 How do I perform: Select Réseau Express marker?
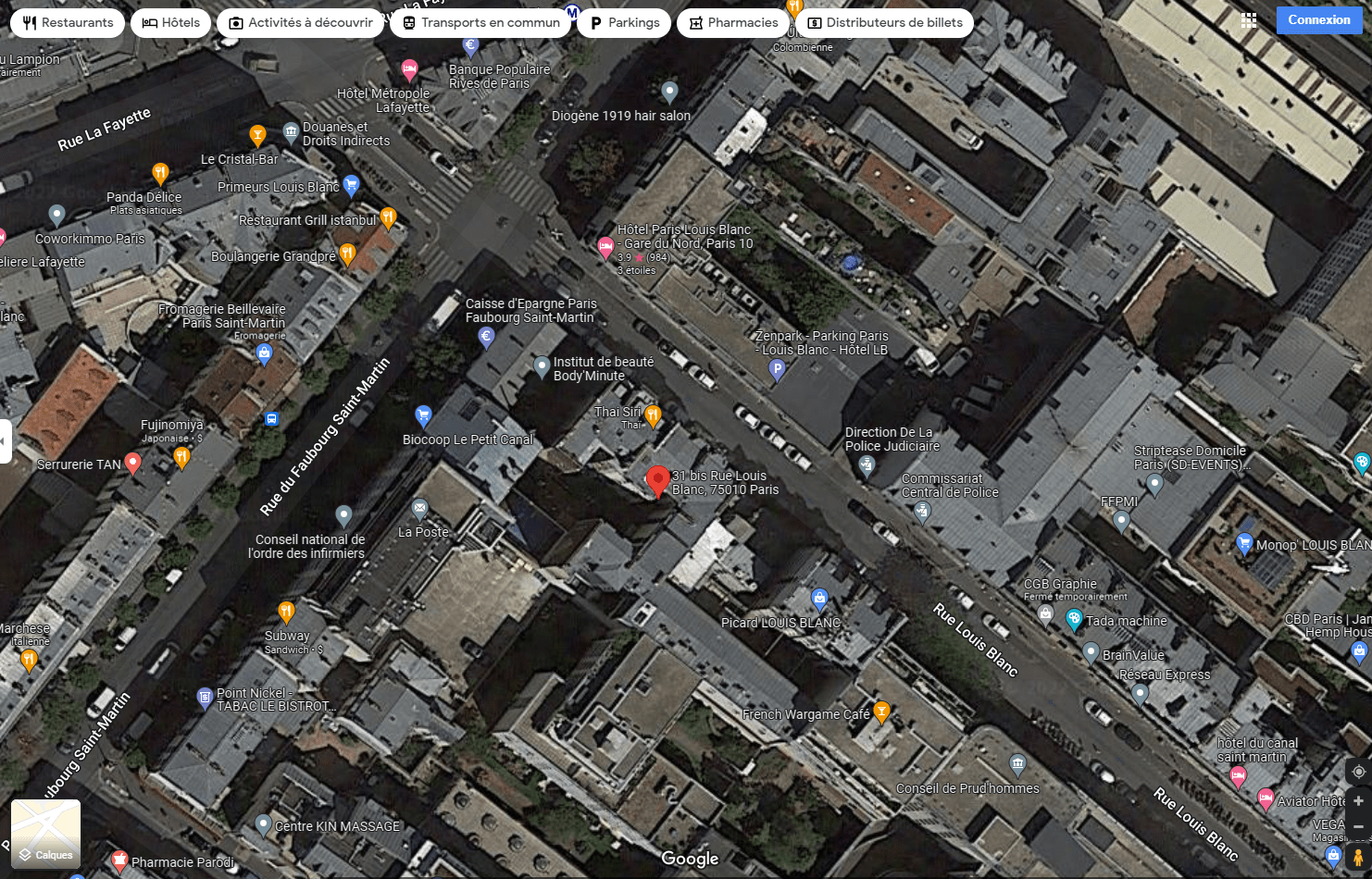coord(1140,693)
